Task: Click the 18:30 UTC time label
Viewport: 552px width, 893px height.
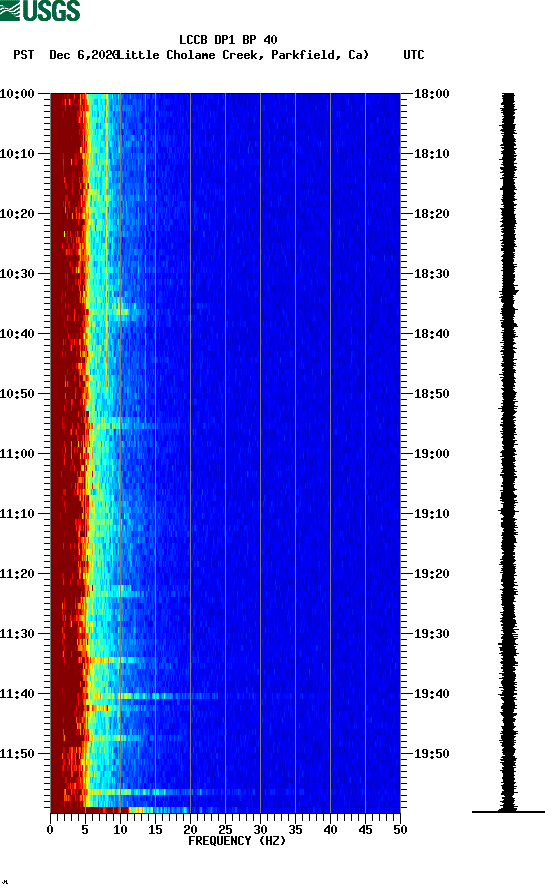Action: coord(432,273)
